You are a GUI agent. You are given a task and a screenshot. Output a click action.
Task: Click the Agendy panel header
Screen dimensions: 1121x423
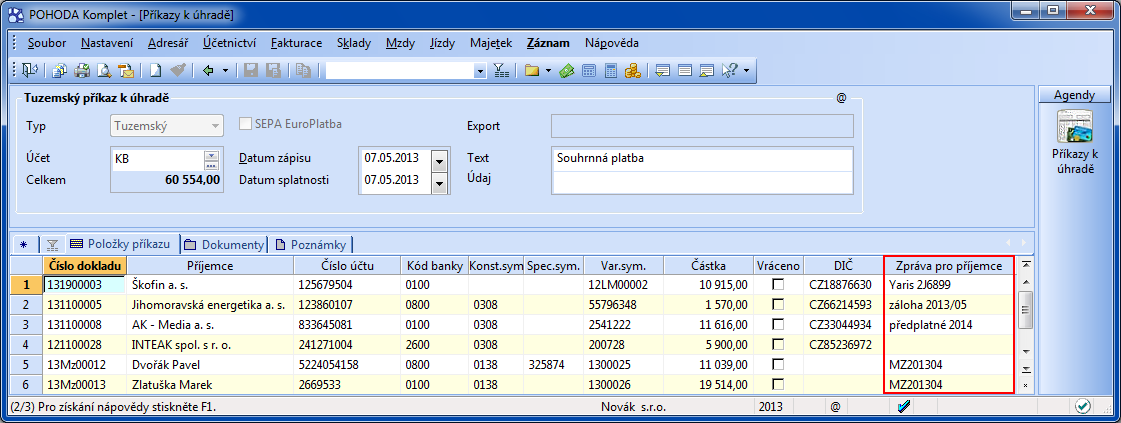click(x=1075, y=95)
